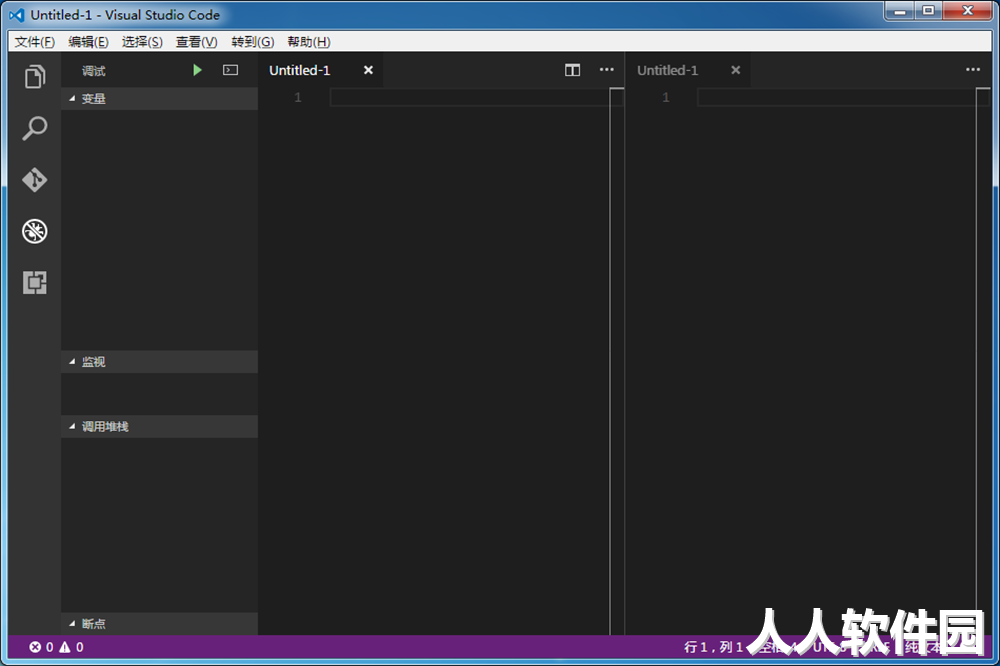Collapse the 监视 section

tap(159, 362)
